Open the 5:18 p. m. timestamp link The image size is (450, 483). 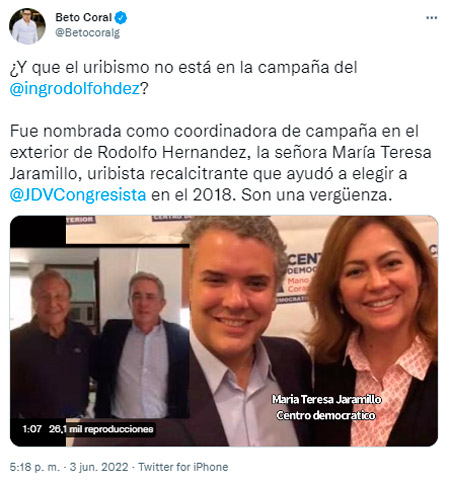coord(35,467)
